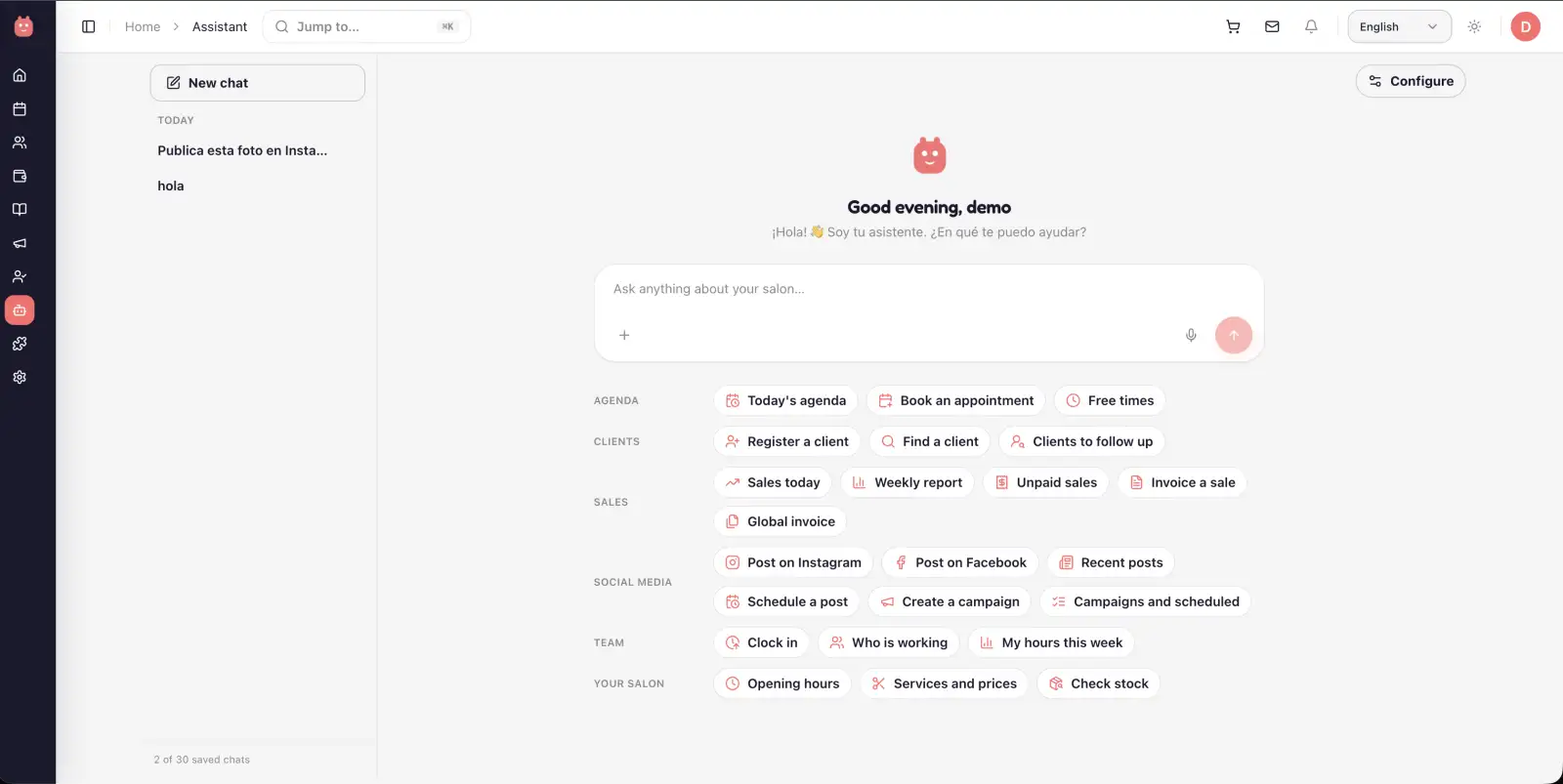Send the message with the arrow button

point(1234,335)
